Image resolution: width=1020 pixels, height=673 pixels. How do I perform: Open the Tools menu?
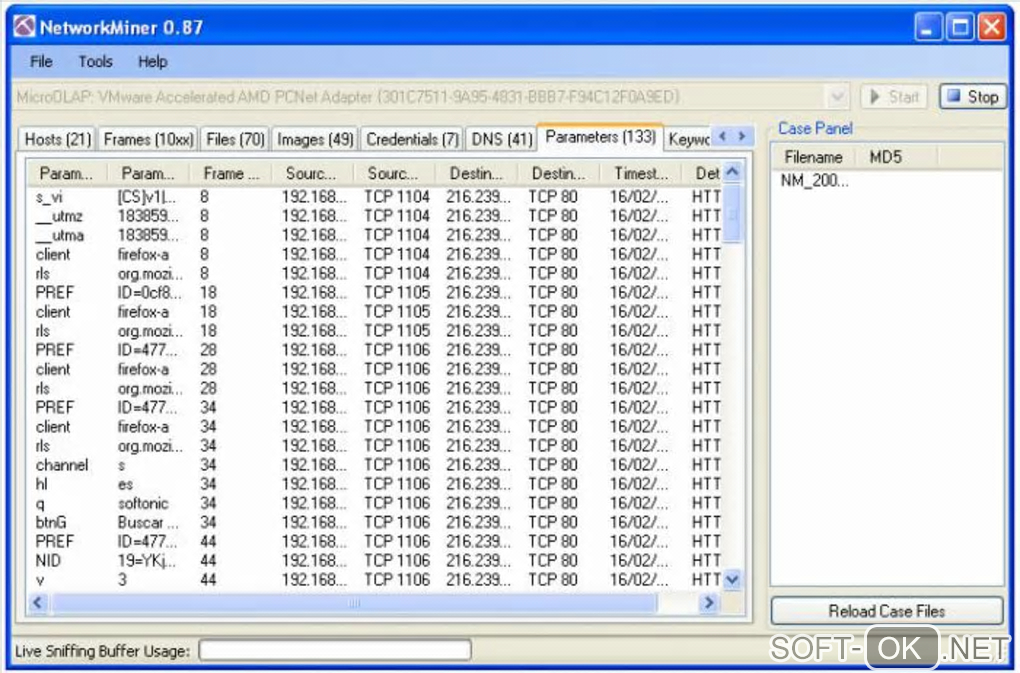[96, 62]
